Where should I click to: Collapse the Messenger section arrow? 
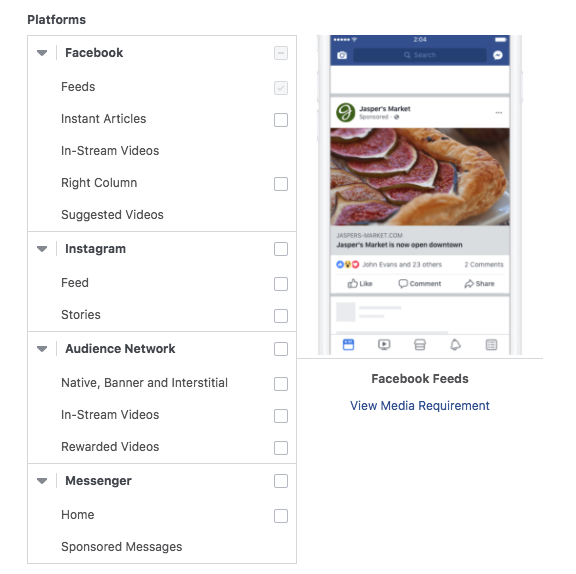pyautogui.click(x=42, y=481)
